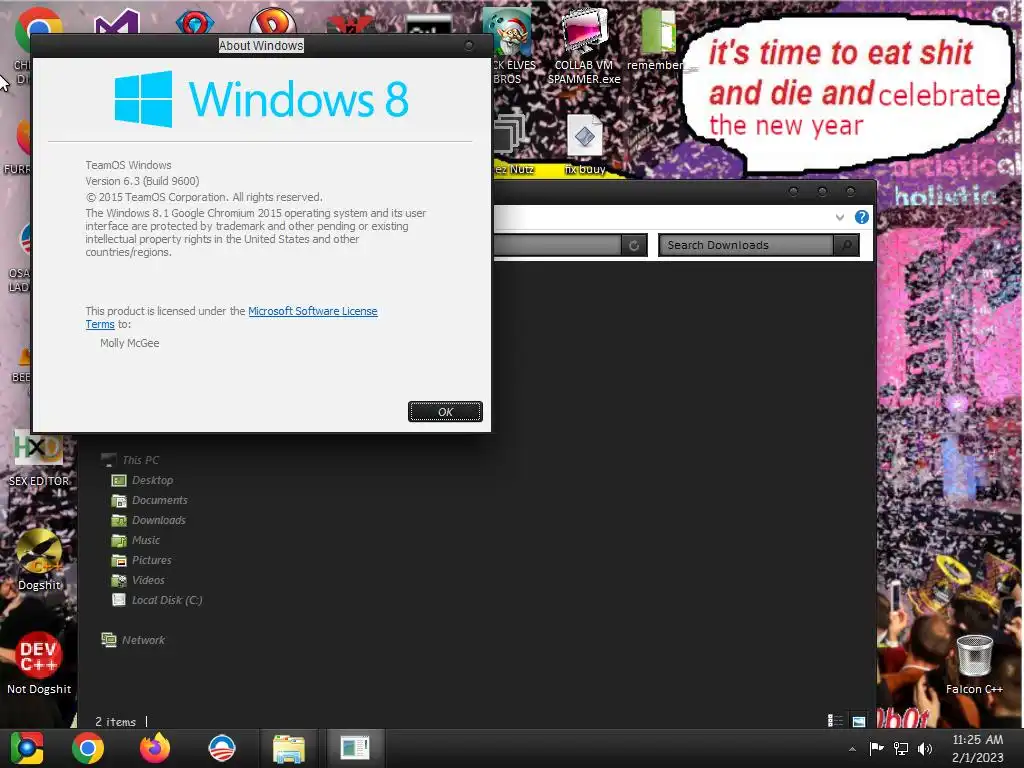Click the search magnifier in Explorer
The image size is (1024, 768).
[x=846, y=246]
